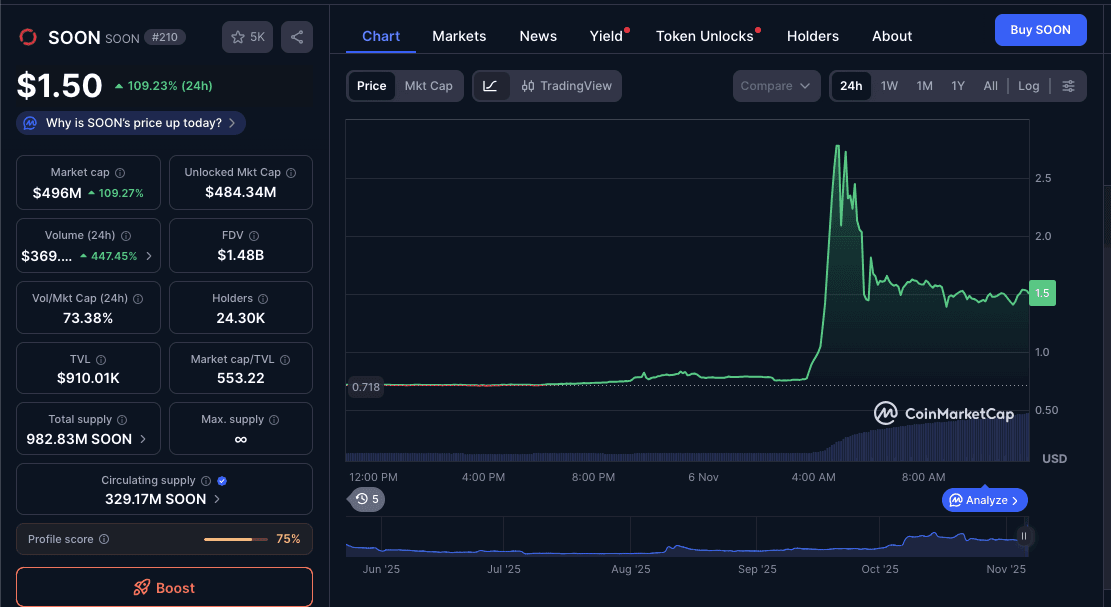Click the Buy SOON button
This screenshot has height=607, width=1111.
pyautogui.click(x=1040, y=29)
